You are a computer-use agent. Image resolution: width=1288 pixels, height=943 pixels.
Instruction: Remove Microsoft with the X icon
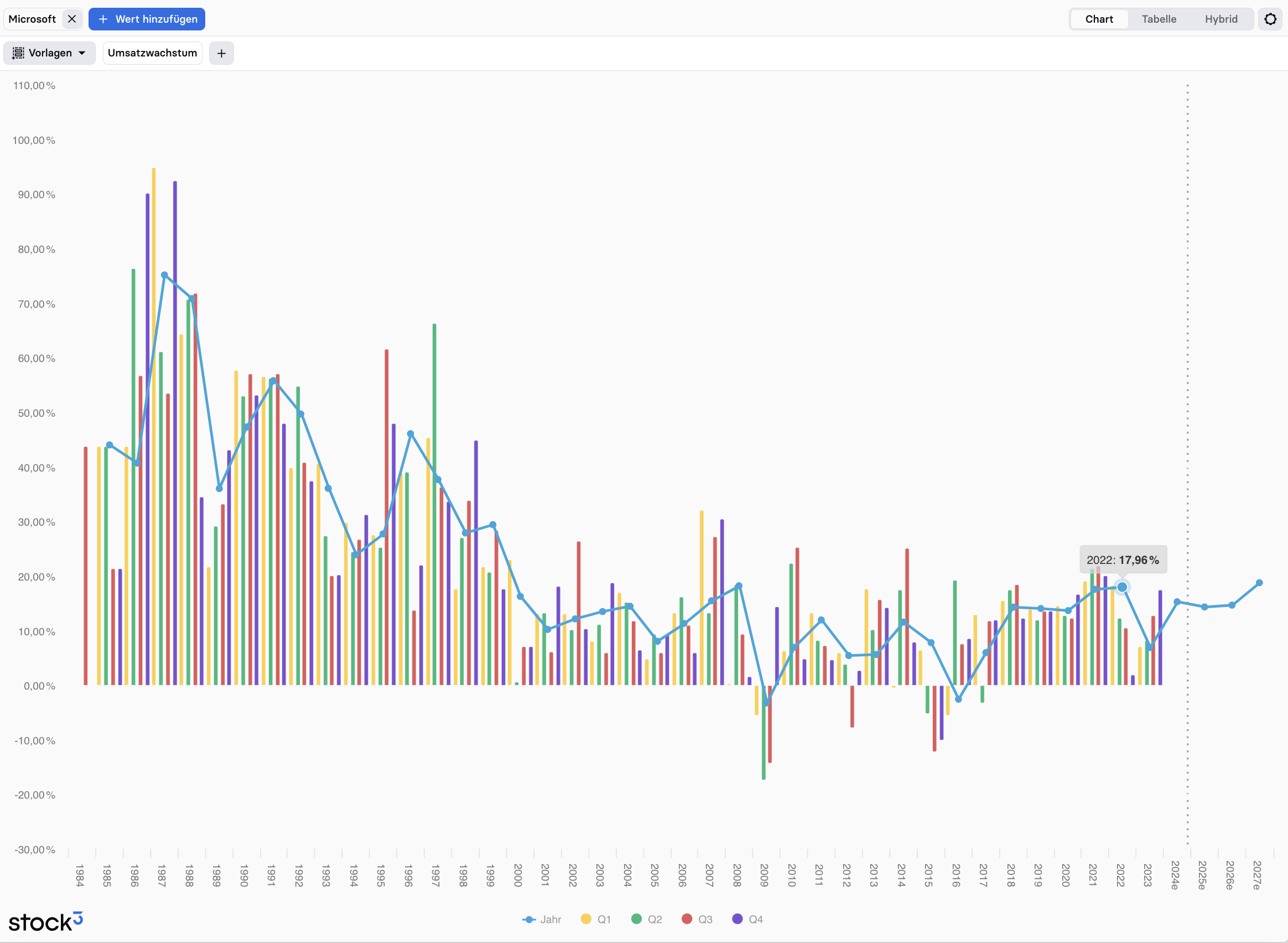pos(72,19)
